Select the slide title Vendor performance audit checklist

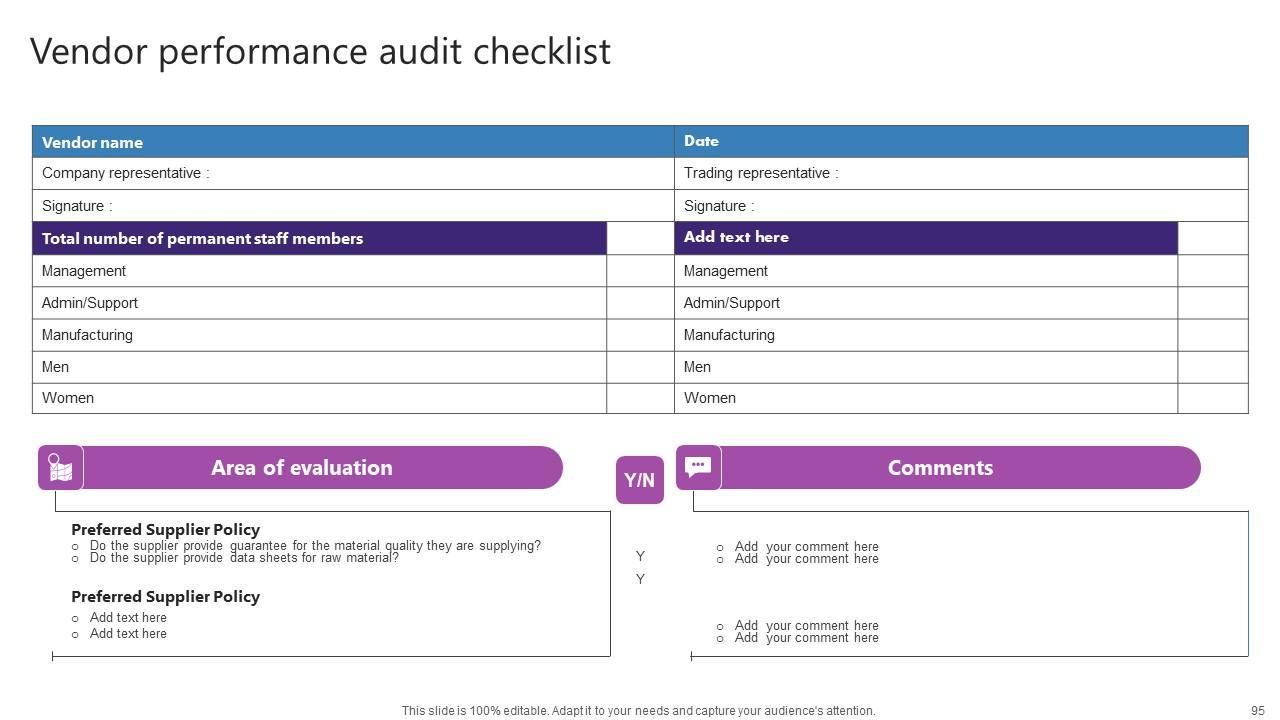[320, 51]
